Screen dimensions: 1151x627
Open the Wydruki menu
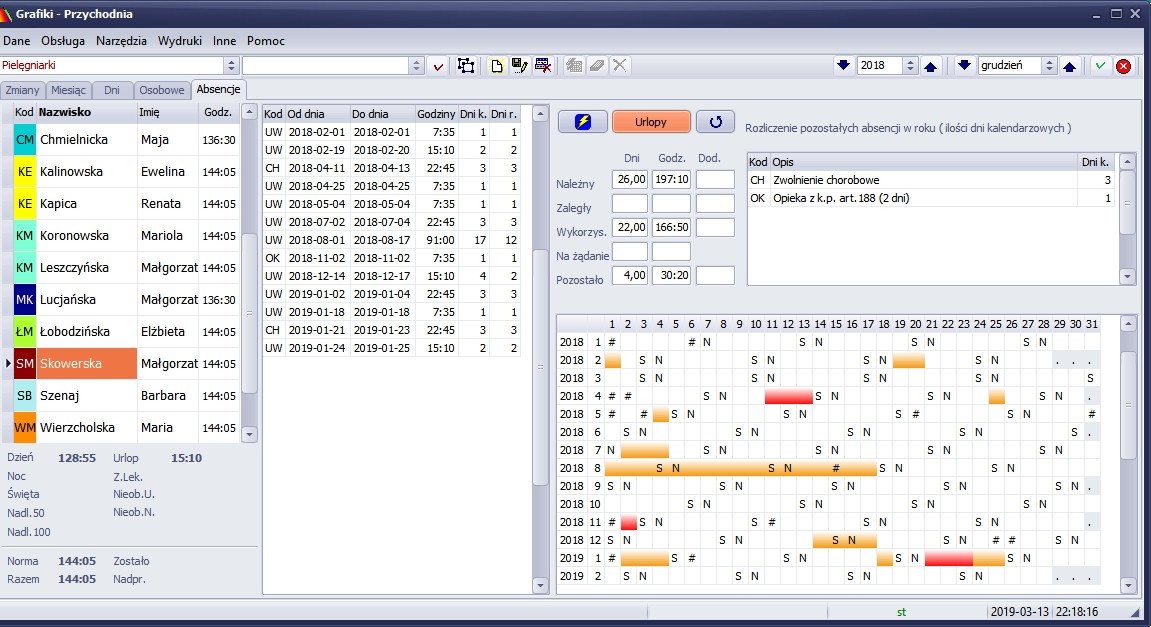tap(180, 41)
